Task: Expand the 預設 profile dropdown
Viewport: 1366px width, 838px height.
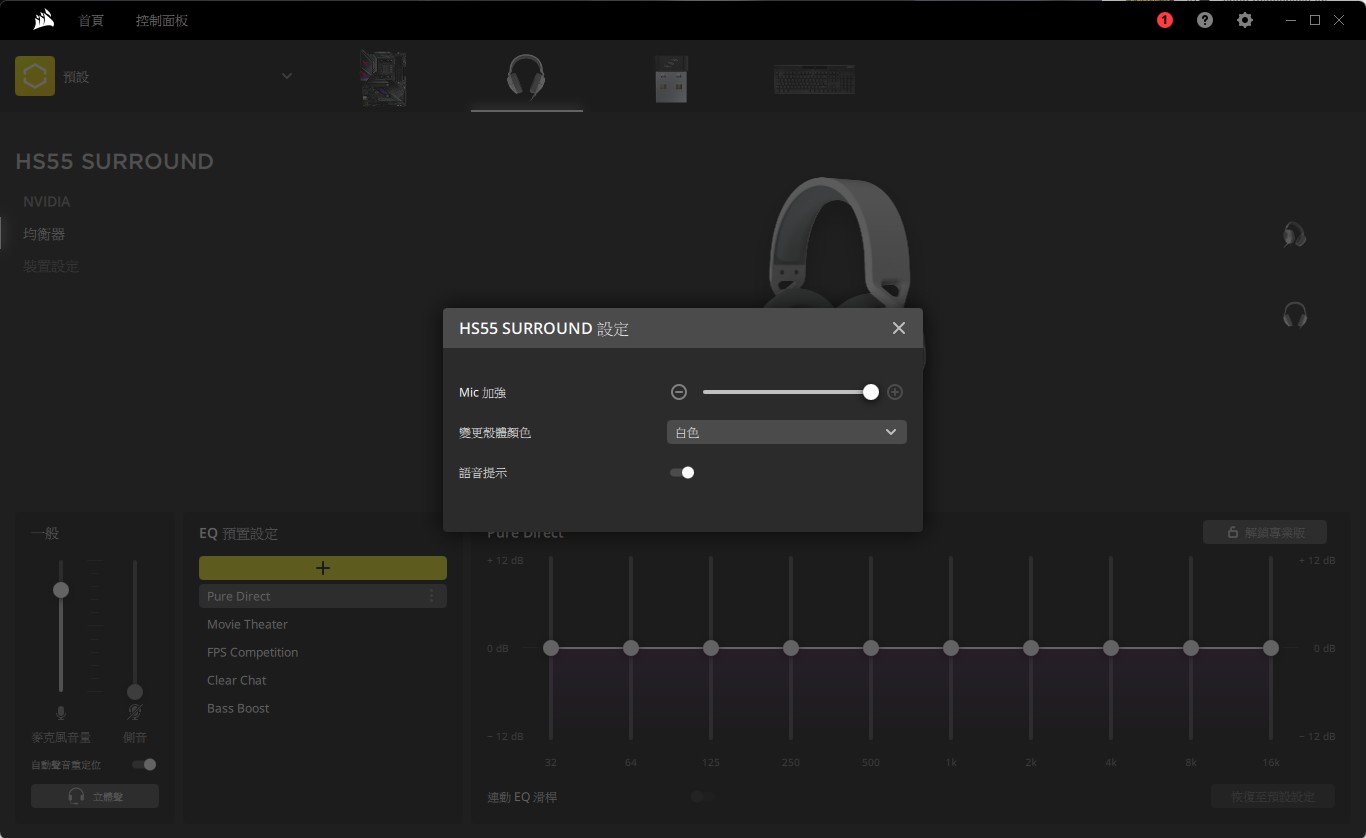Action: point(287,76)
